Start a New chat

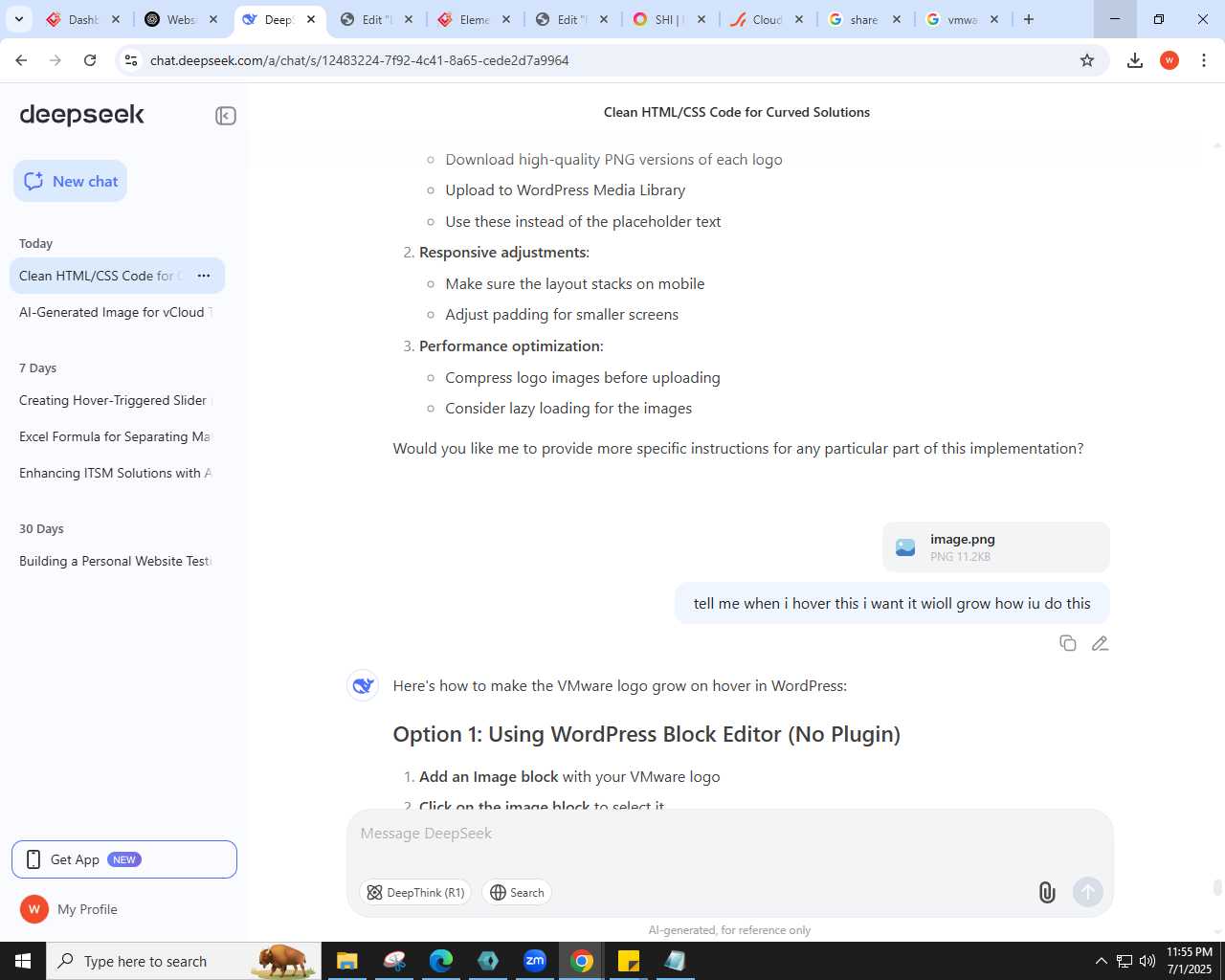(x=70, y=181)
